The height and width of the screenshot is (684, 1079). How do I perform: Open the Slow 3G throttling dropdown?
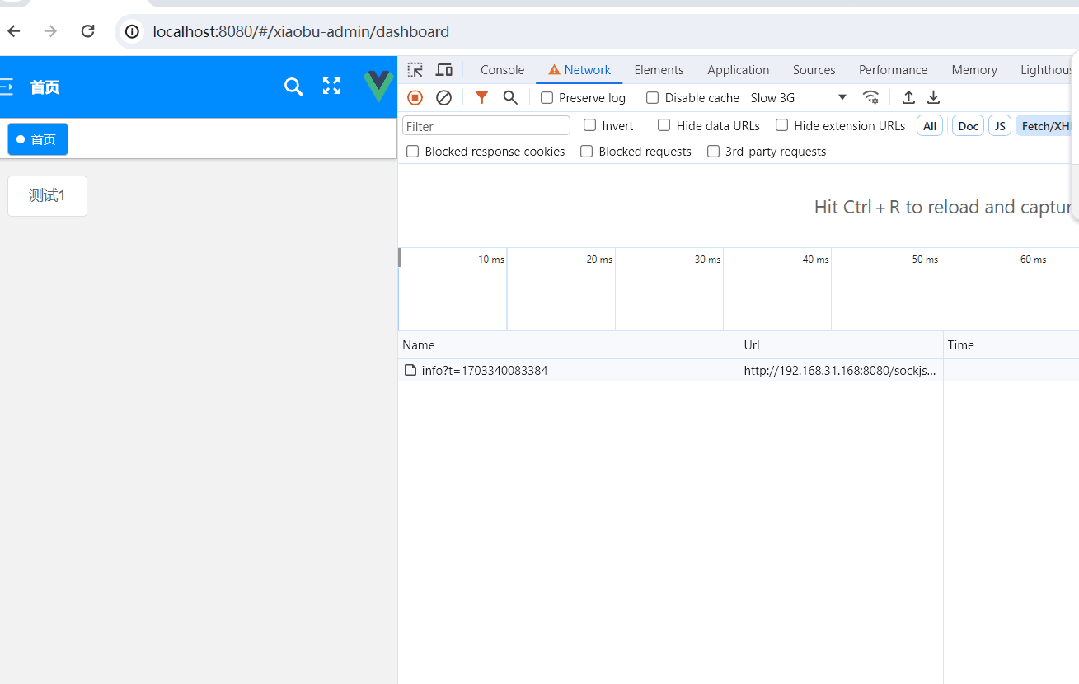[798, 98]
